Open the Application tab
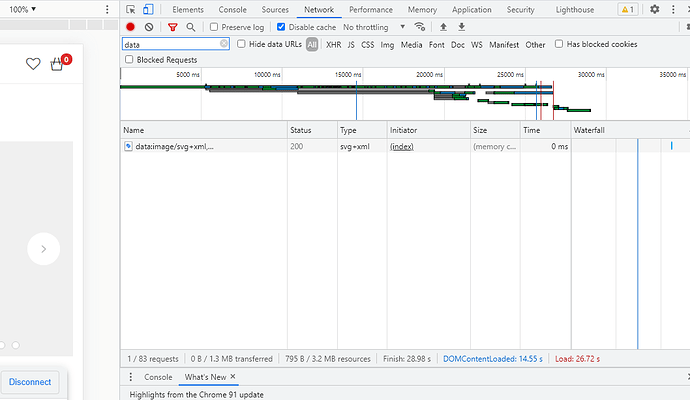690x400 pixels. (x=472, y=10)
